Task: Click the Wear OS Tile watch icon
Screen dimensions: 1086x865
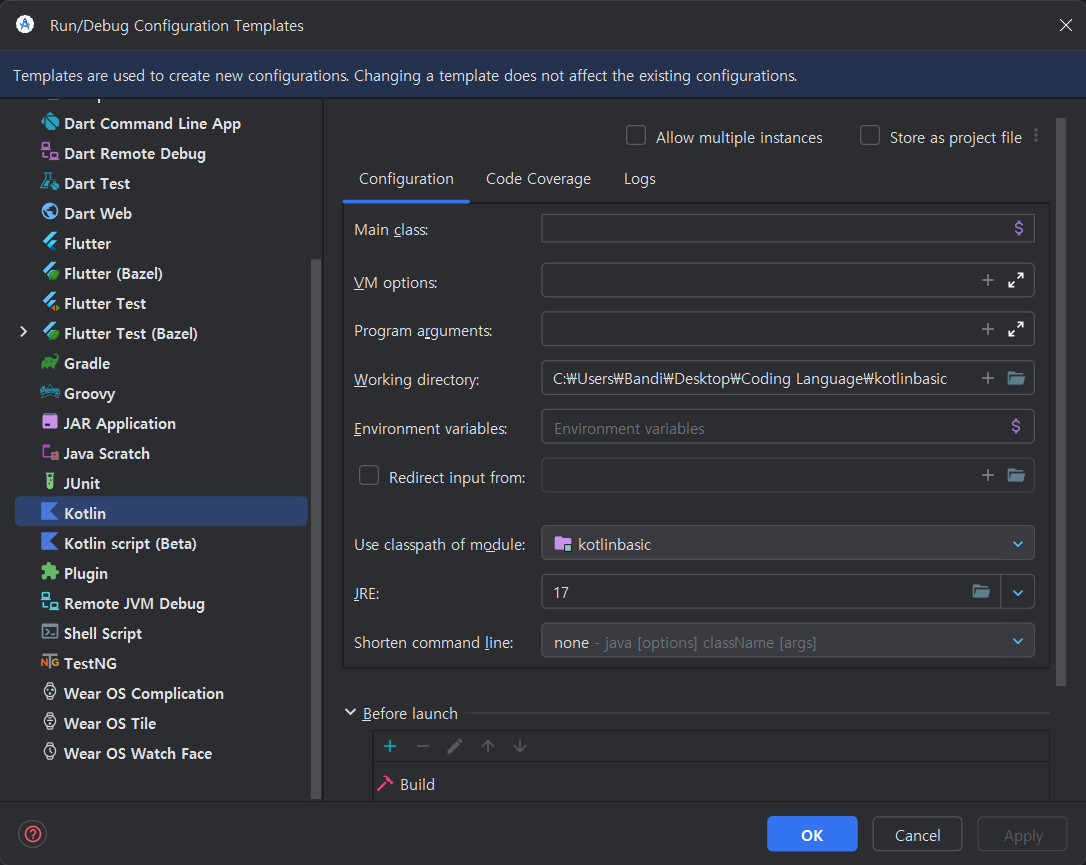Action: click(x=50, y=722)
